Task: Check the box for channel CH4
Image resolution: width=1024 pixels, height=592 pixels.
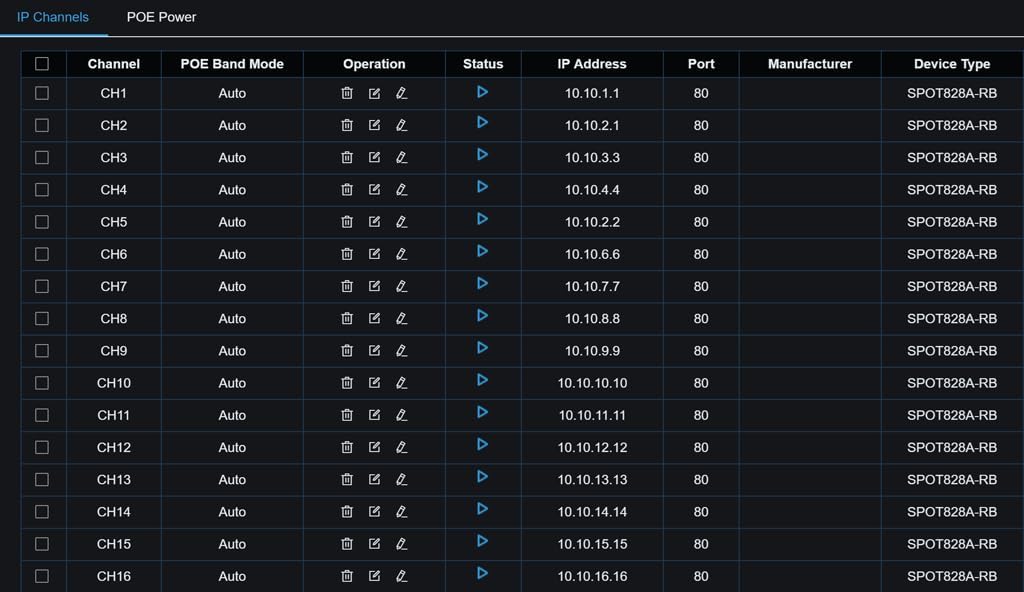Action: click(x=42, y=190)
